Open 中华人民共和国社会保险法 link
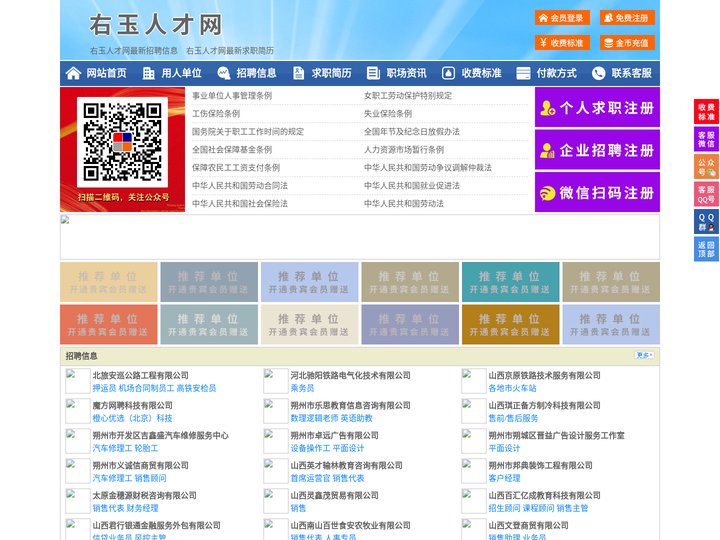Screen dimensions: 720x540 [x=240, y=203]
